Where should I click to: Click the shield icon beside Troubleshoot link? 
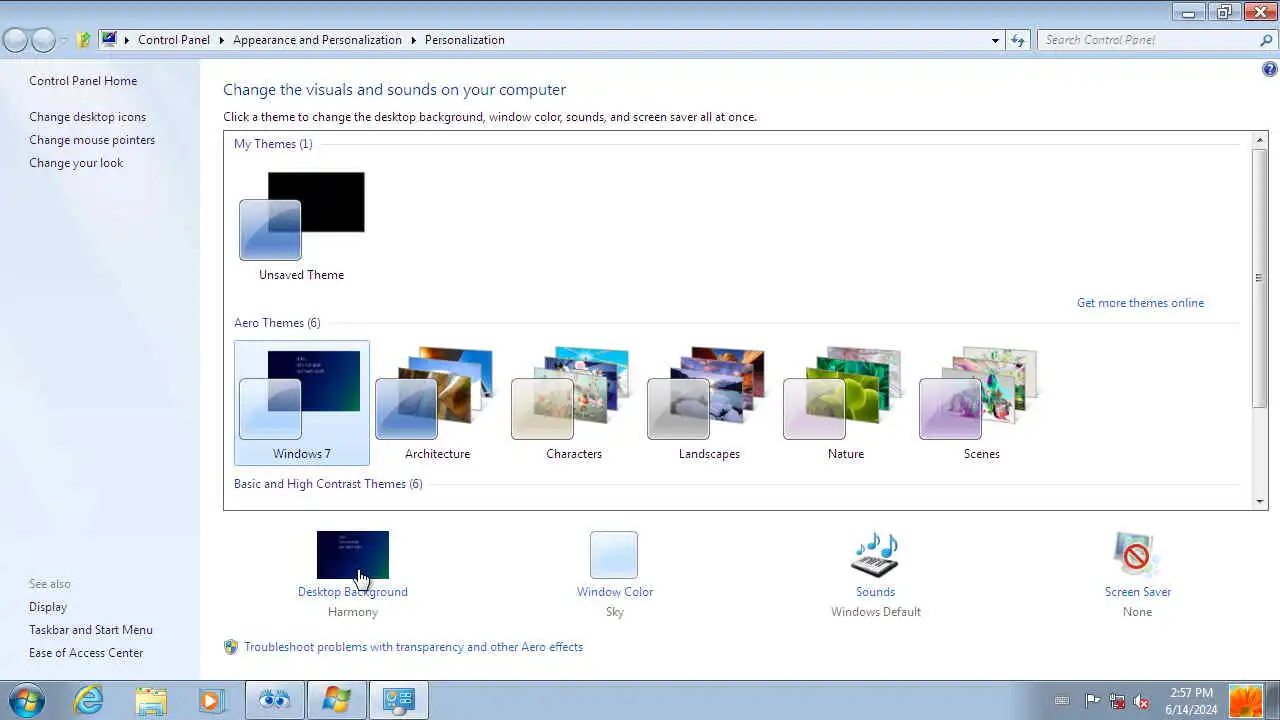click(231, 647)
